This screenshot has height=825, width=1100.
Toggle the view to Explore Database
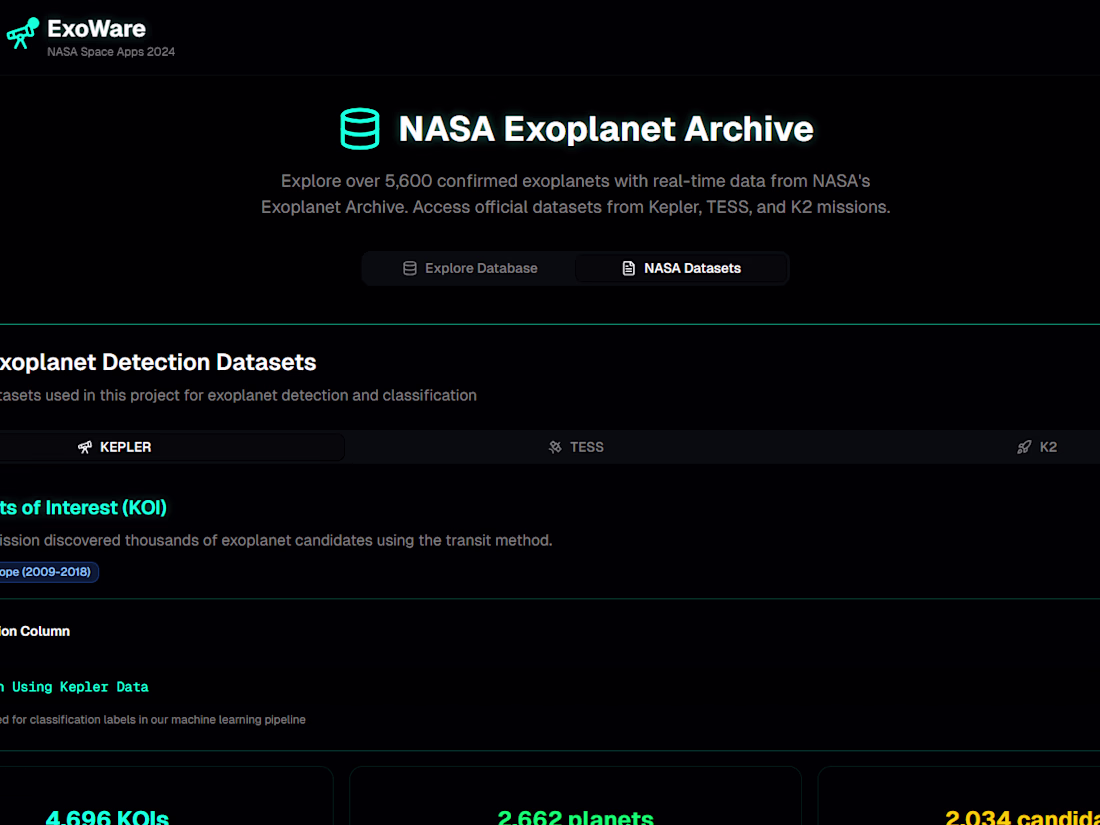click(469, 268)
